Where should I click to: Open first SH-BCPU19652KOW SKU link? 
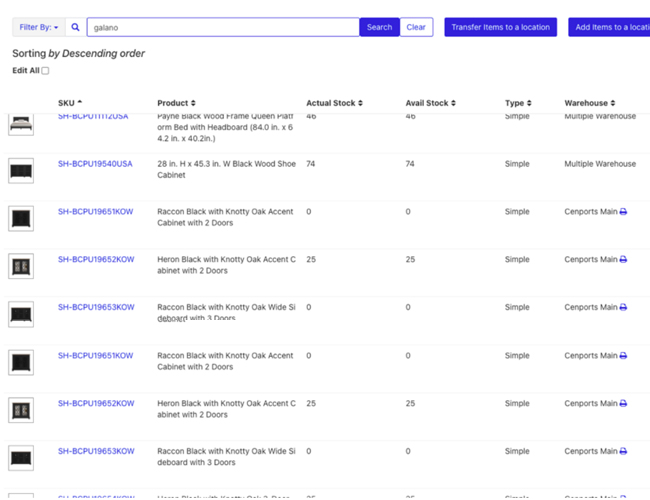[x=96, y=260]
